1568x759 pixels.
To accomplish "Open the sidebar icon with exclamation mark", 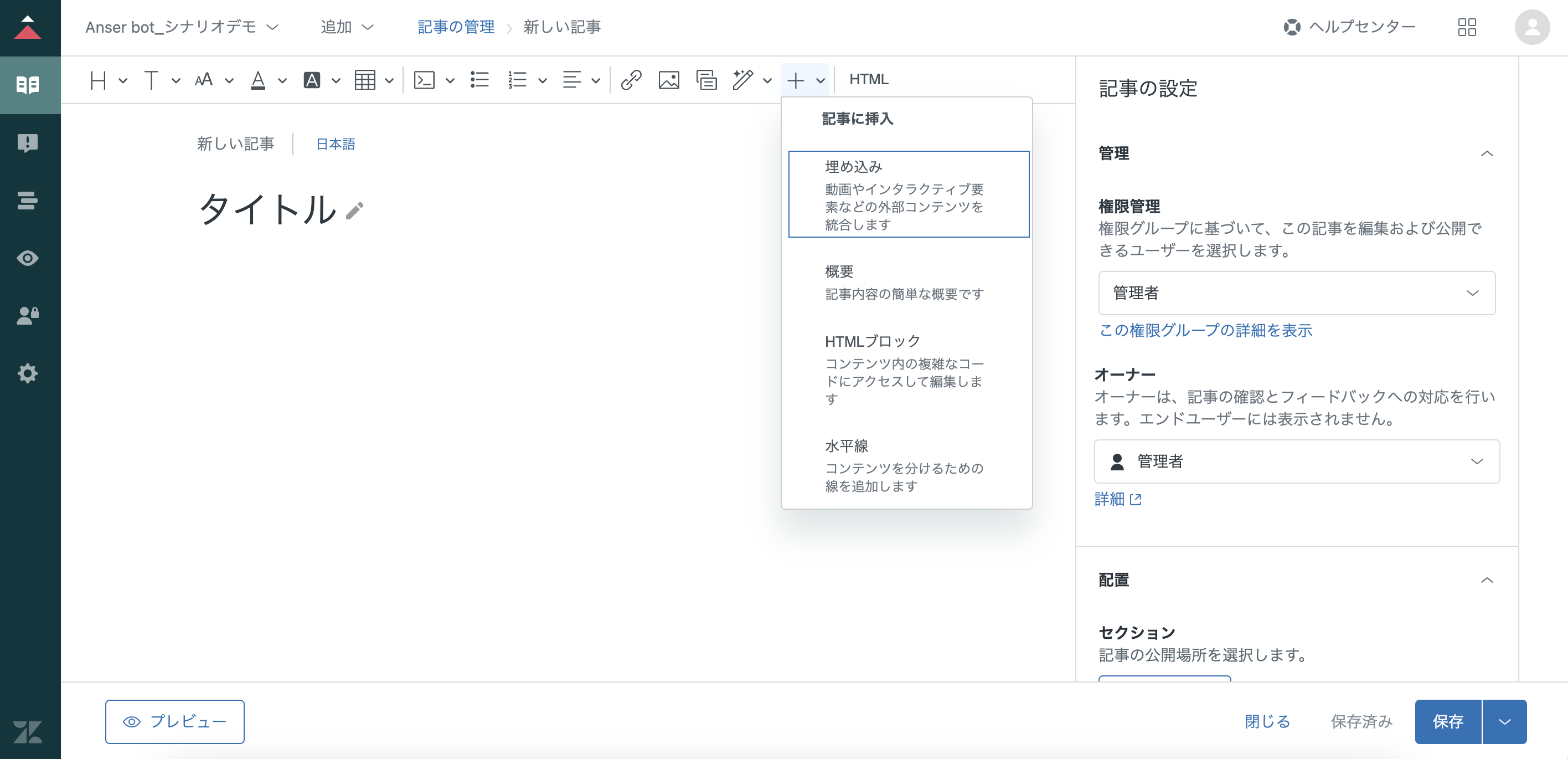I will pyautogui.click(x=28, y=142).
